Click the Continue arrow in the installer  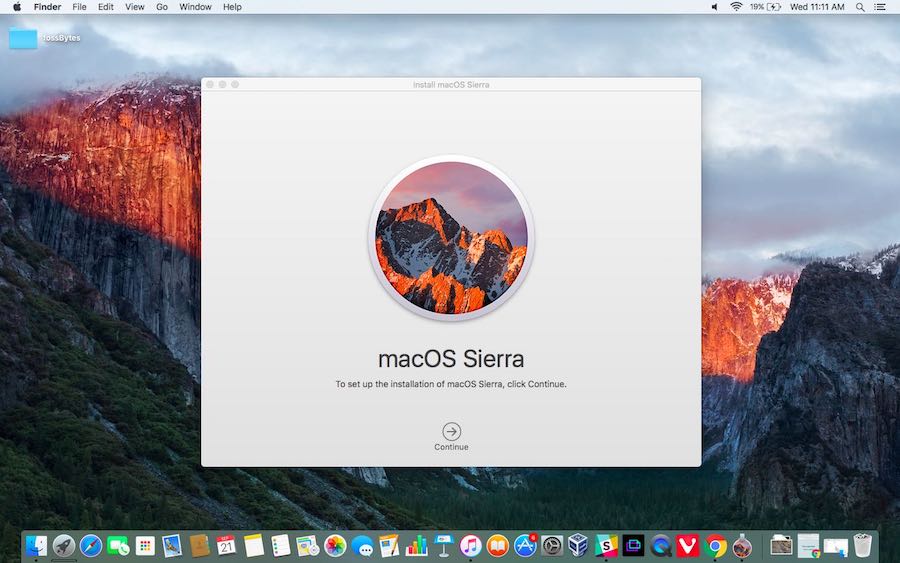pyautogui.click(x=451, y=431)
